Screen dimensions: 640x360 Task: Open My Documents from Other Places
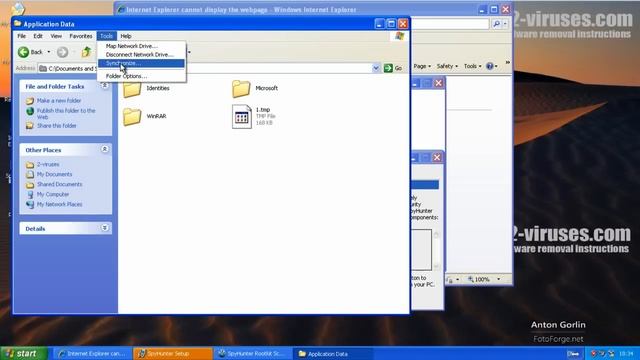pyautogui.click(x=54, y=174)
